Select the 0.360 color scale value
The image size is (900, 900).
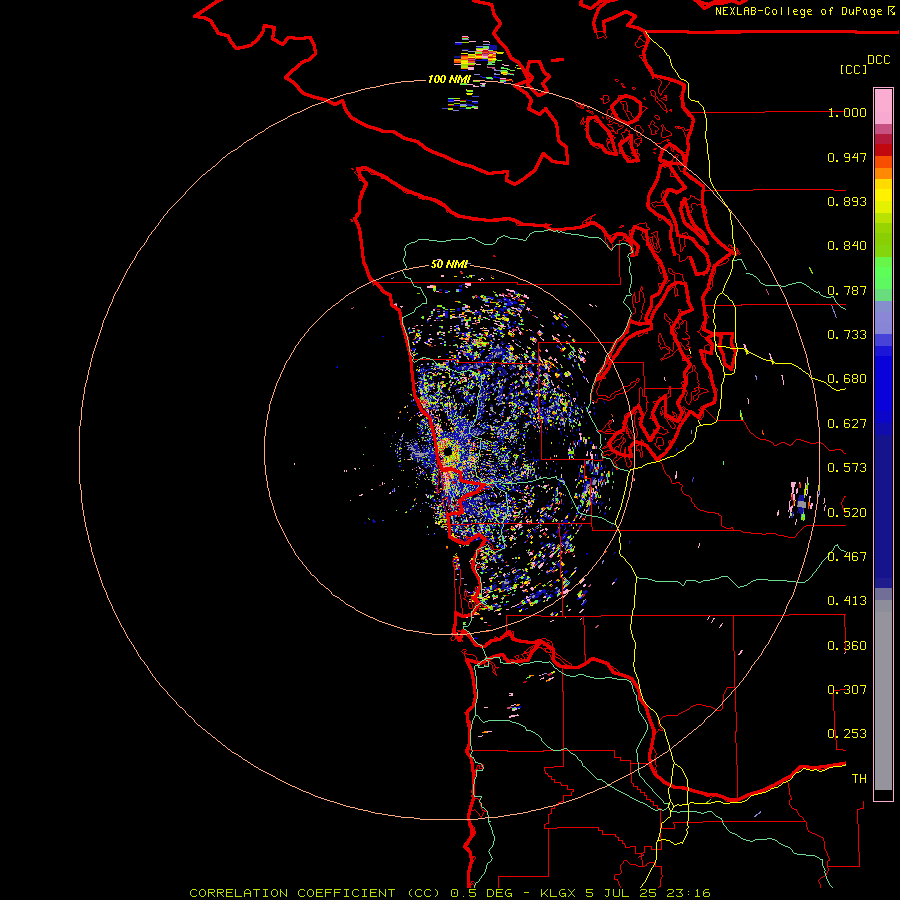tap(847, 646)
